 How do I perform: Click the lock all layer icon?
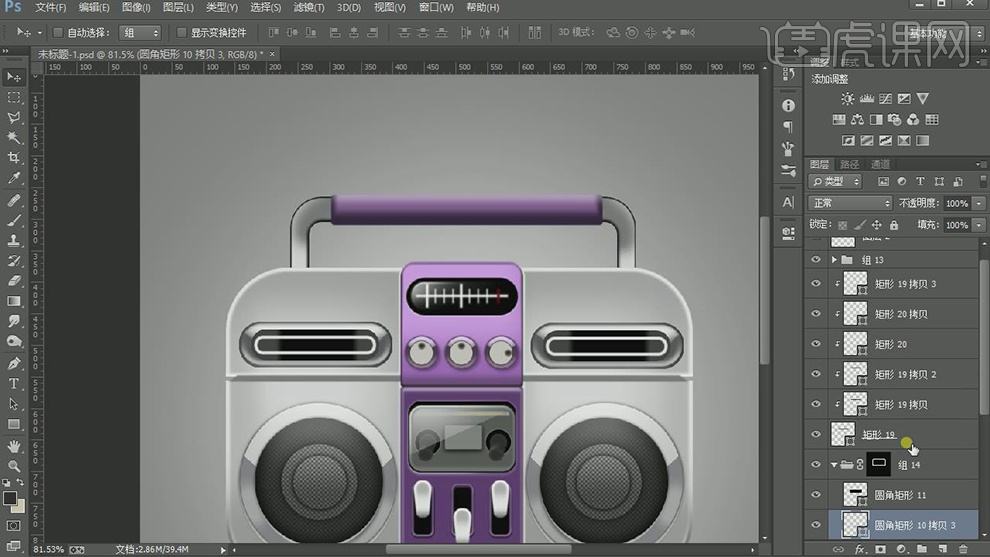tap(892, 226)
